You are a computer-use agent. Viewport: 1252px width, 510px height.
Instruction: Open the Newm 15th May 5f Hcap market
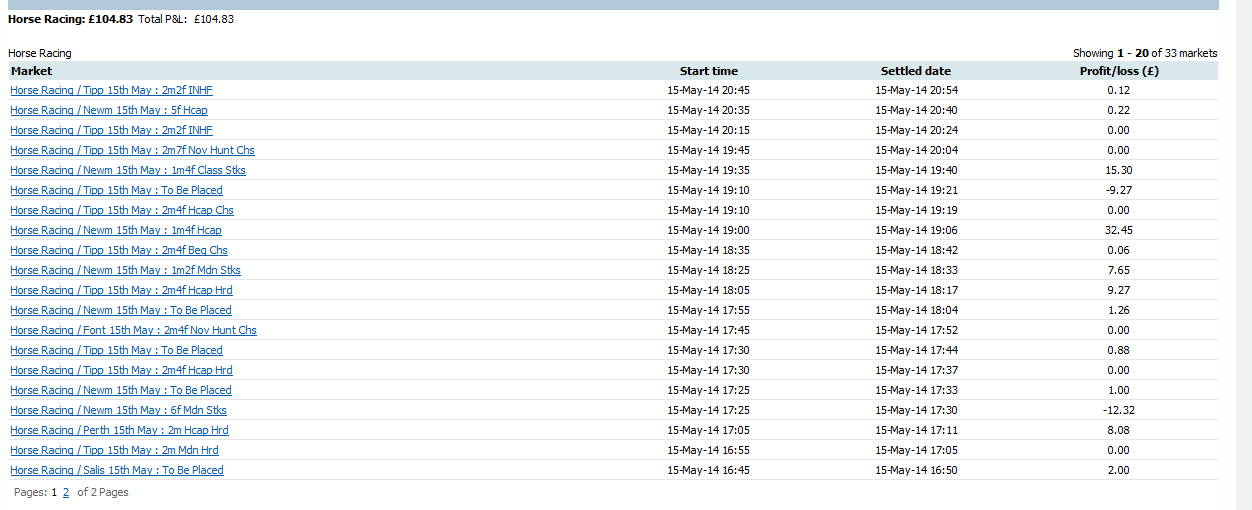coord(109,110)
